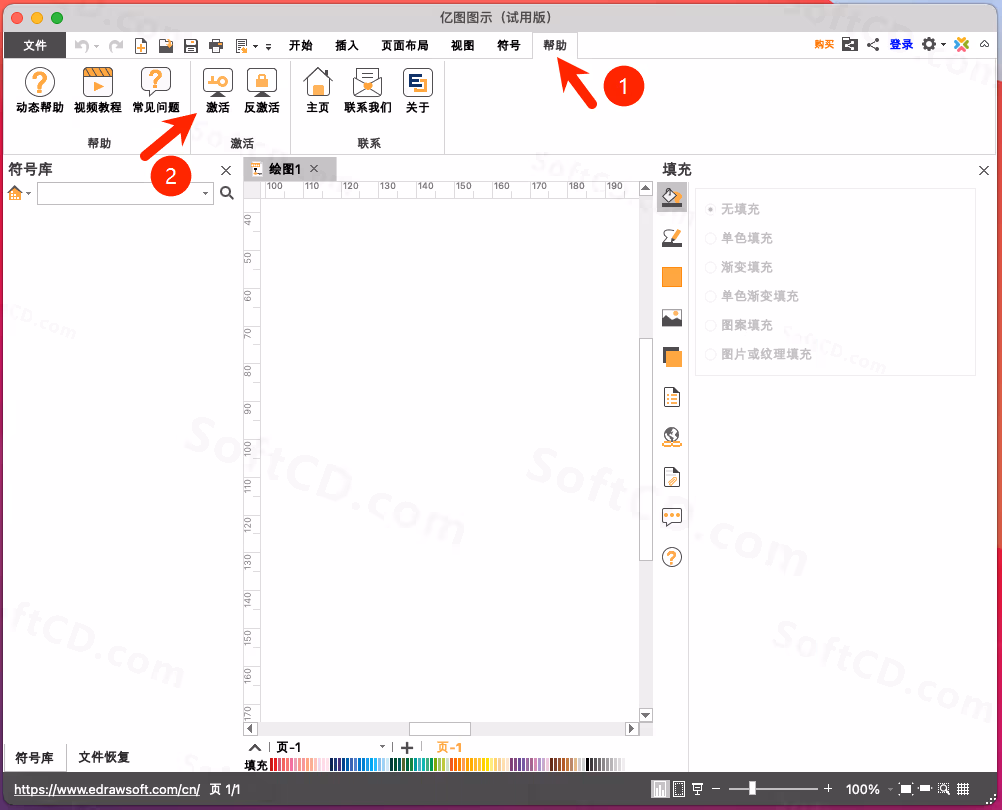Toggle the grid icon in status bar
This screenshot has width=1002, height=810.
tap(963, 790)
